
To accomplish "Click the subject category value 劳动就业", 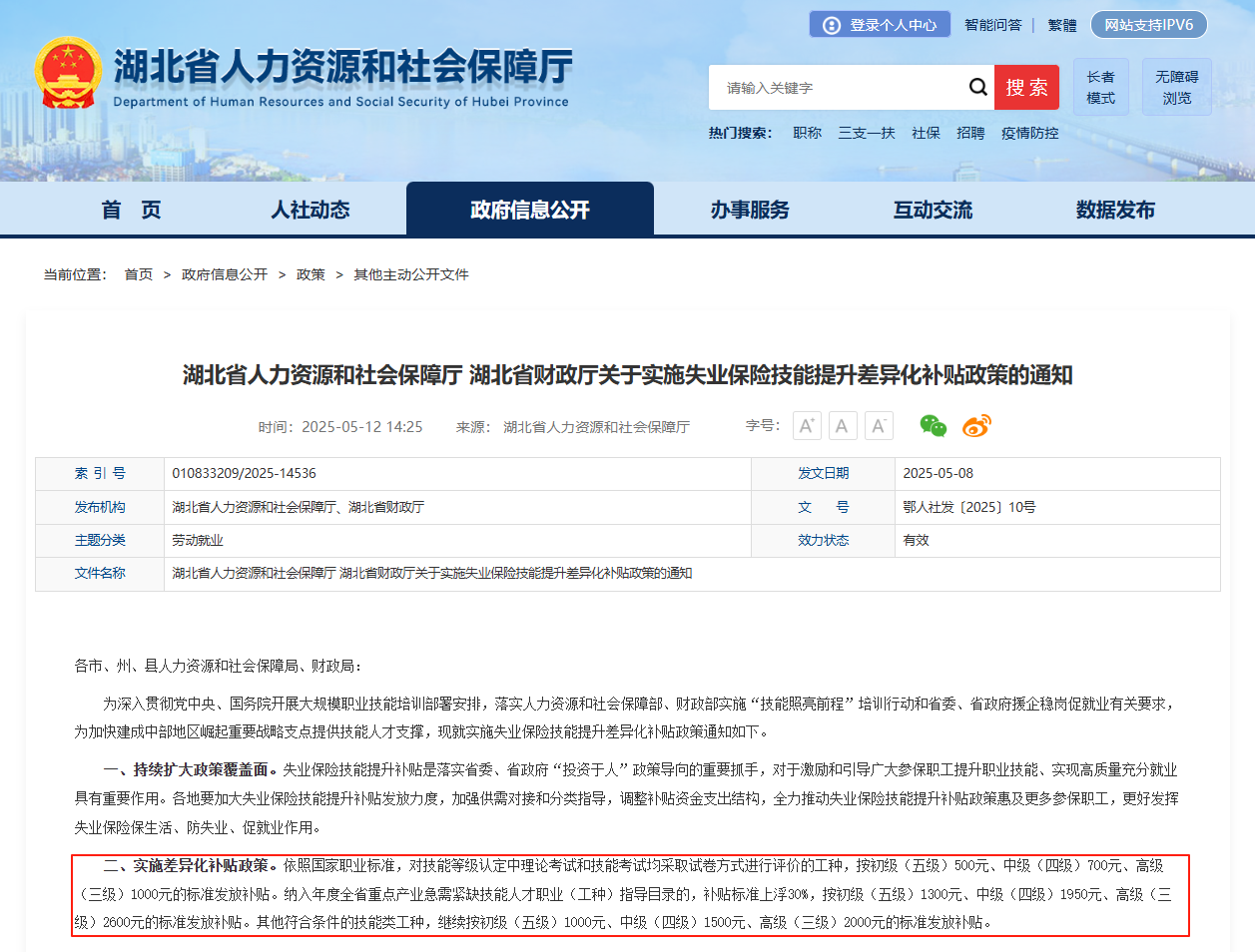I will pos(198,540).
